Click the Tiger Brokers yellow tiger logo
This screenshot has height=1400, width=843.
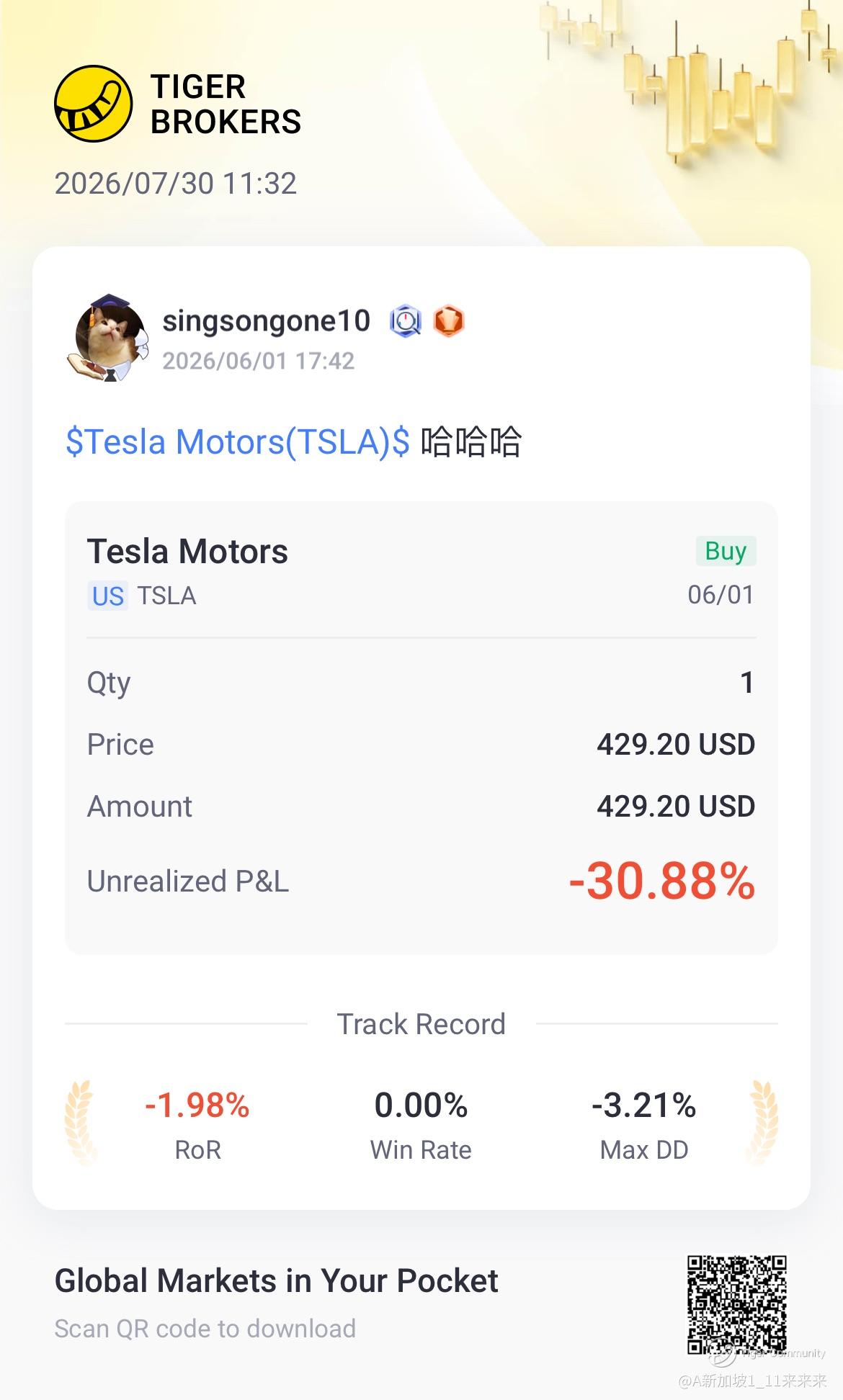click(x=94, y=104)
